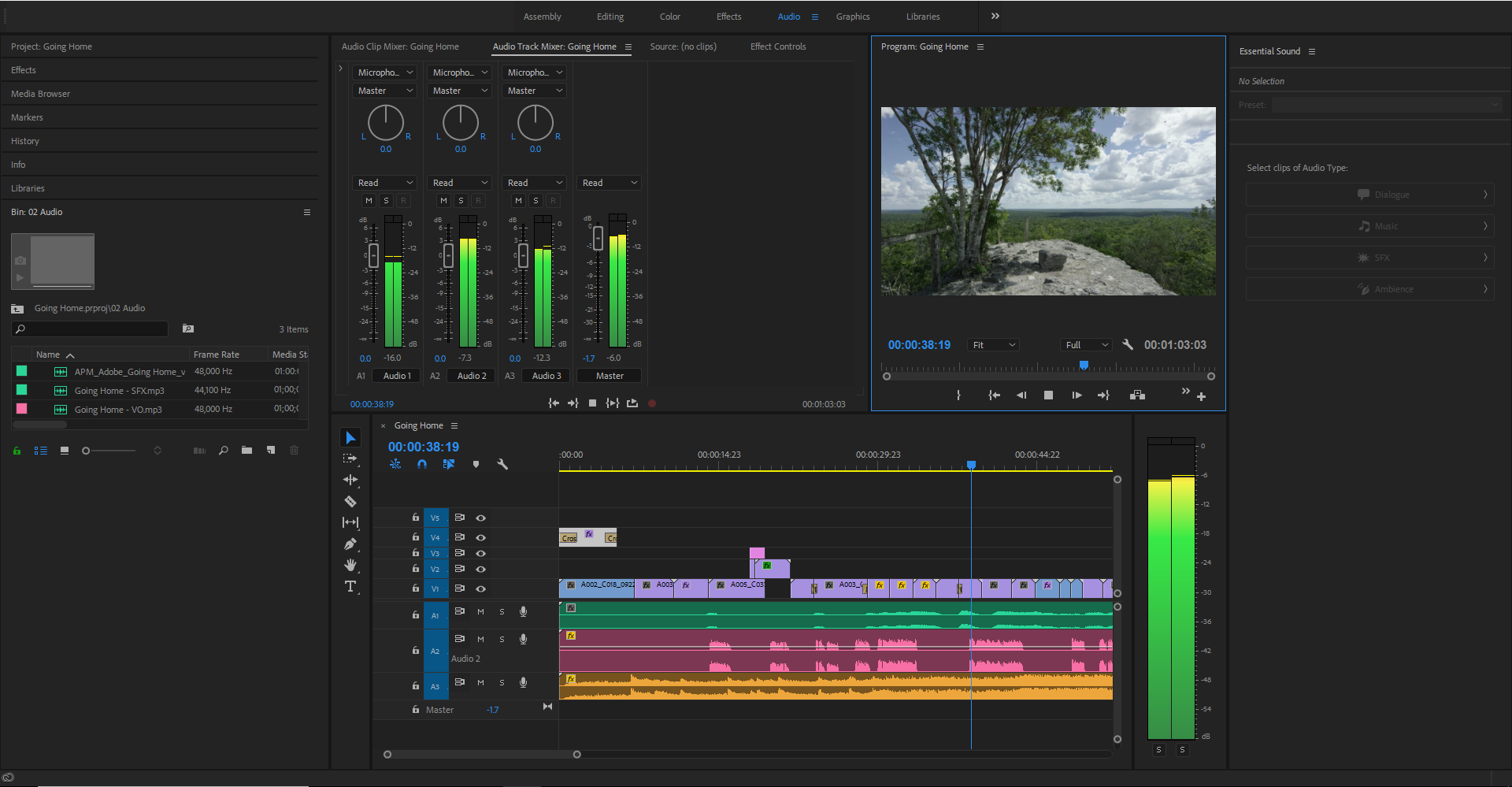Select the Razor tool

[350, 501]
